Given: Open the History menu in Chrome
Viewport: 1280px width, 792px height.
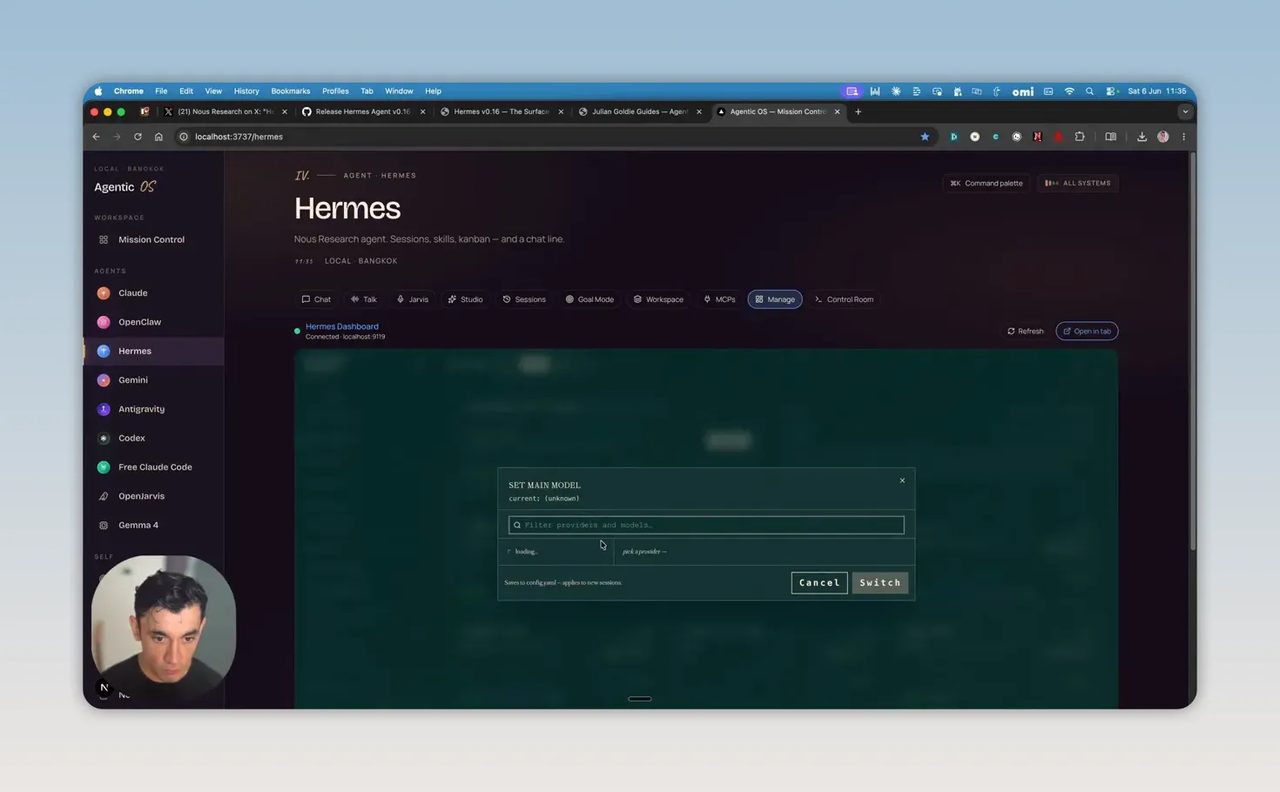Looking at the screenshot, I should [x=246, y=91].
